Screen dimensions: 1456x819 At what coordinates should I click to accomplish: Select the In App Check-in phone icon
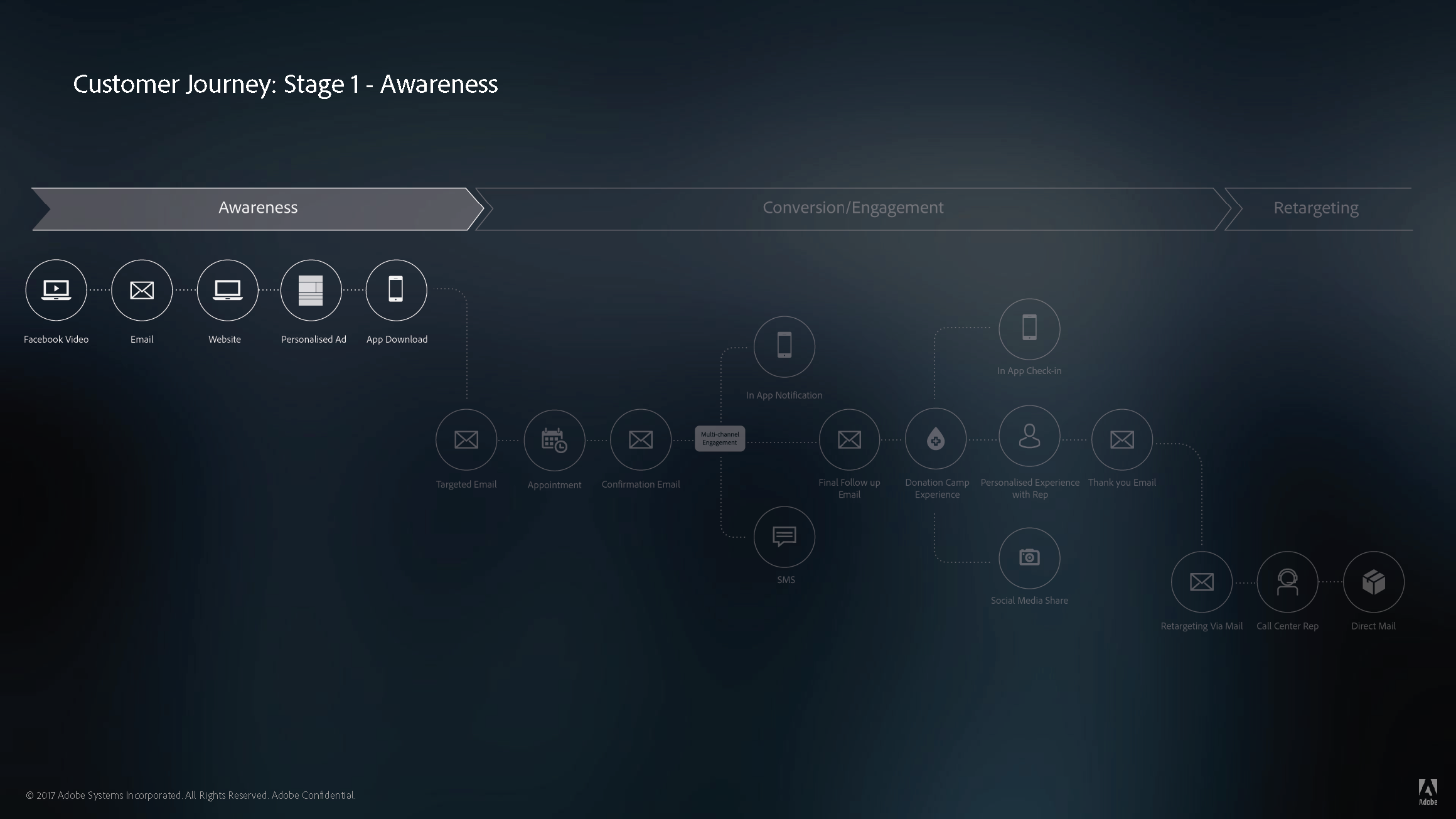(1029, 329)
